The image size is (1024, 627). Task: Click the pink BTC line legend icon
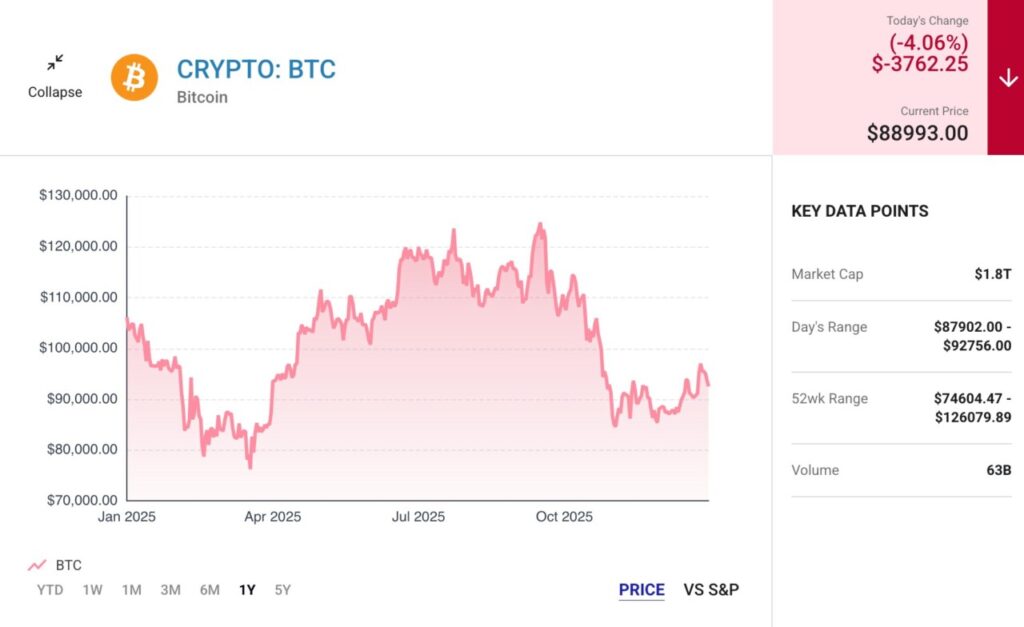[x=38, y=565]
